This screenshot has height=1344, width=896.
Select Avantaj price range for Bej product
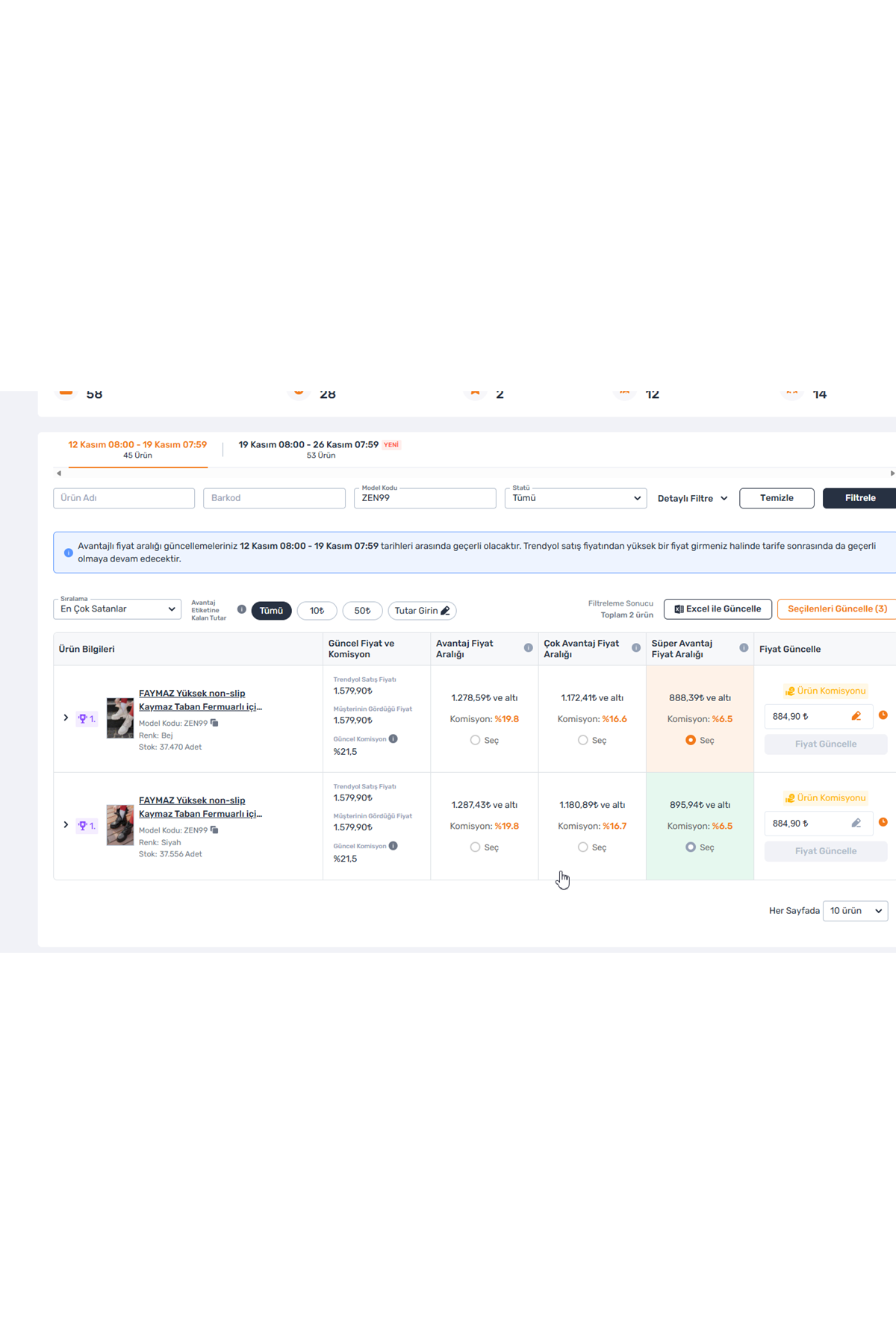tap(475, 740)
